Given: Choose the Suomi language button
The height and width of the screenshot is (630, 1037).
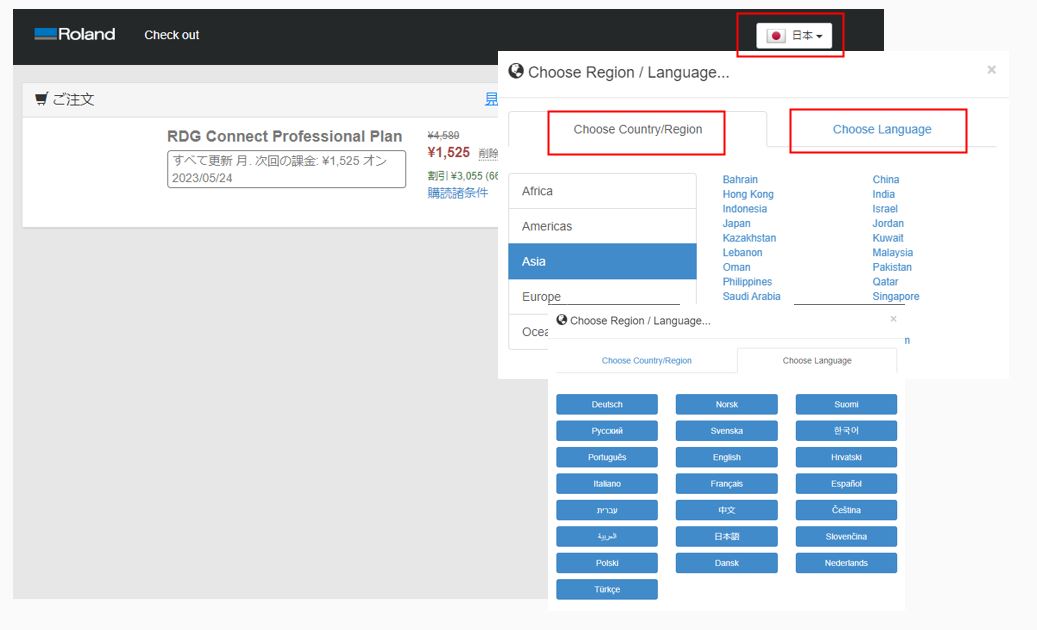Looking at the screenshot, I should click(x=846, y=405).
